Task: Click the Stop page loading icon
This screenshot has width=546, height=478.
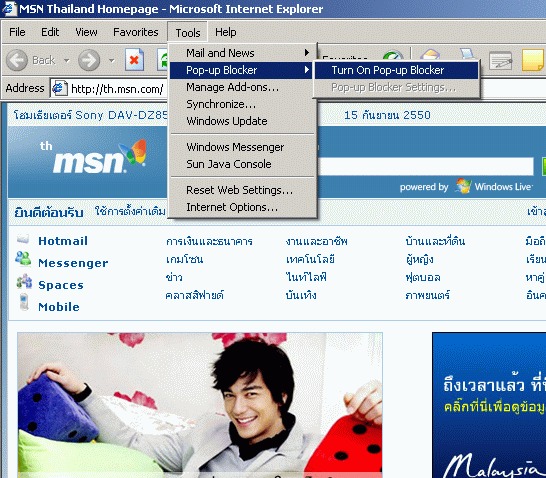Action: pyautogui.click(x=134, y=60)
